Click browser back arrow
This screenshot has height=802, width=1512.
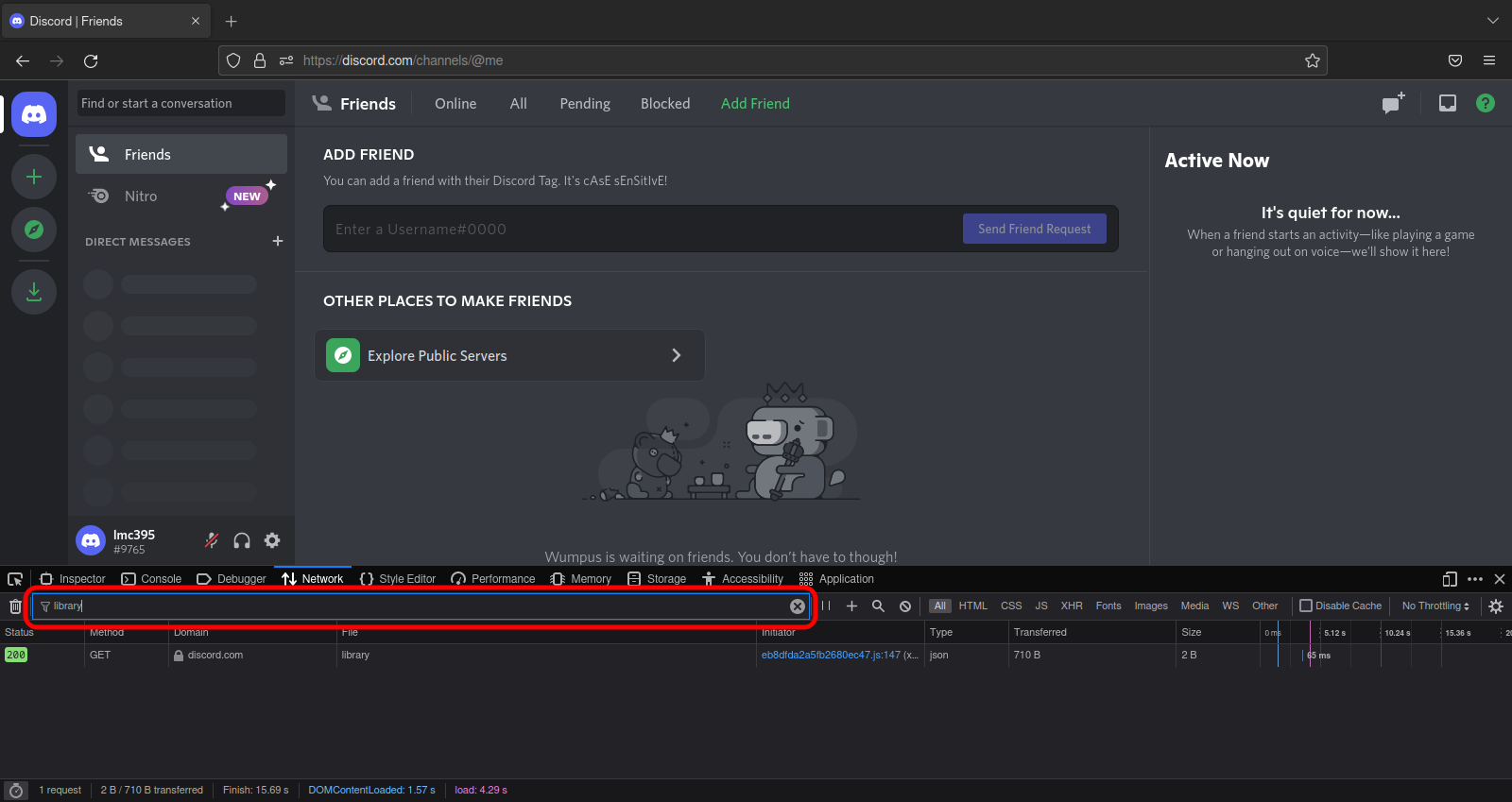tap(23, 60)
